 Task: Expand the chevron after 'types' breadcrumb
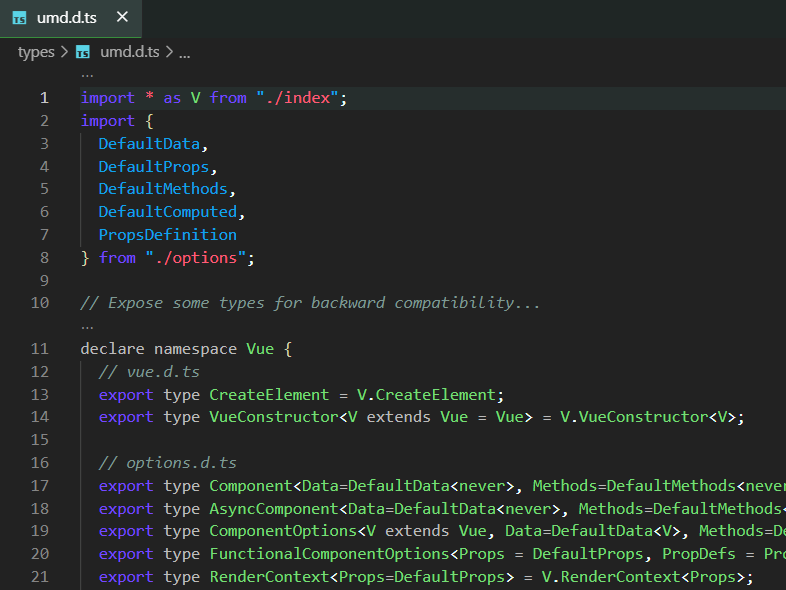pos(64,52)
